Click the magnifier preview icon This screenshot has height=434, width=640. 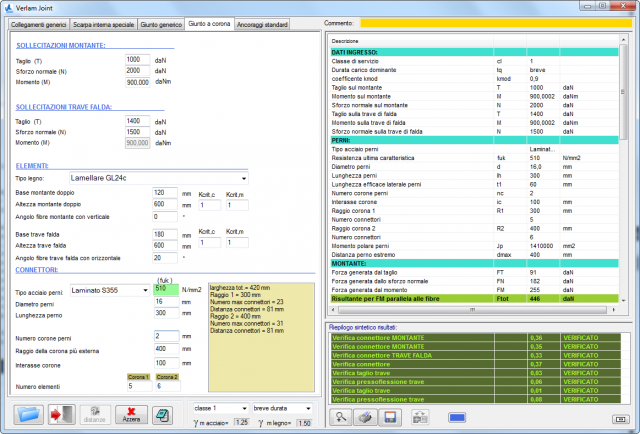point(343,417)
